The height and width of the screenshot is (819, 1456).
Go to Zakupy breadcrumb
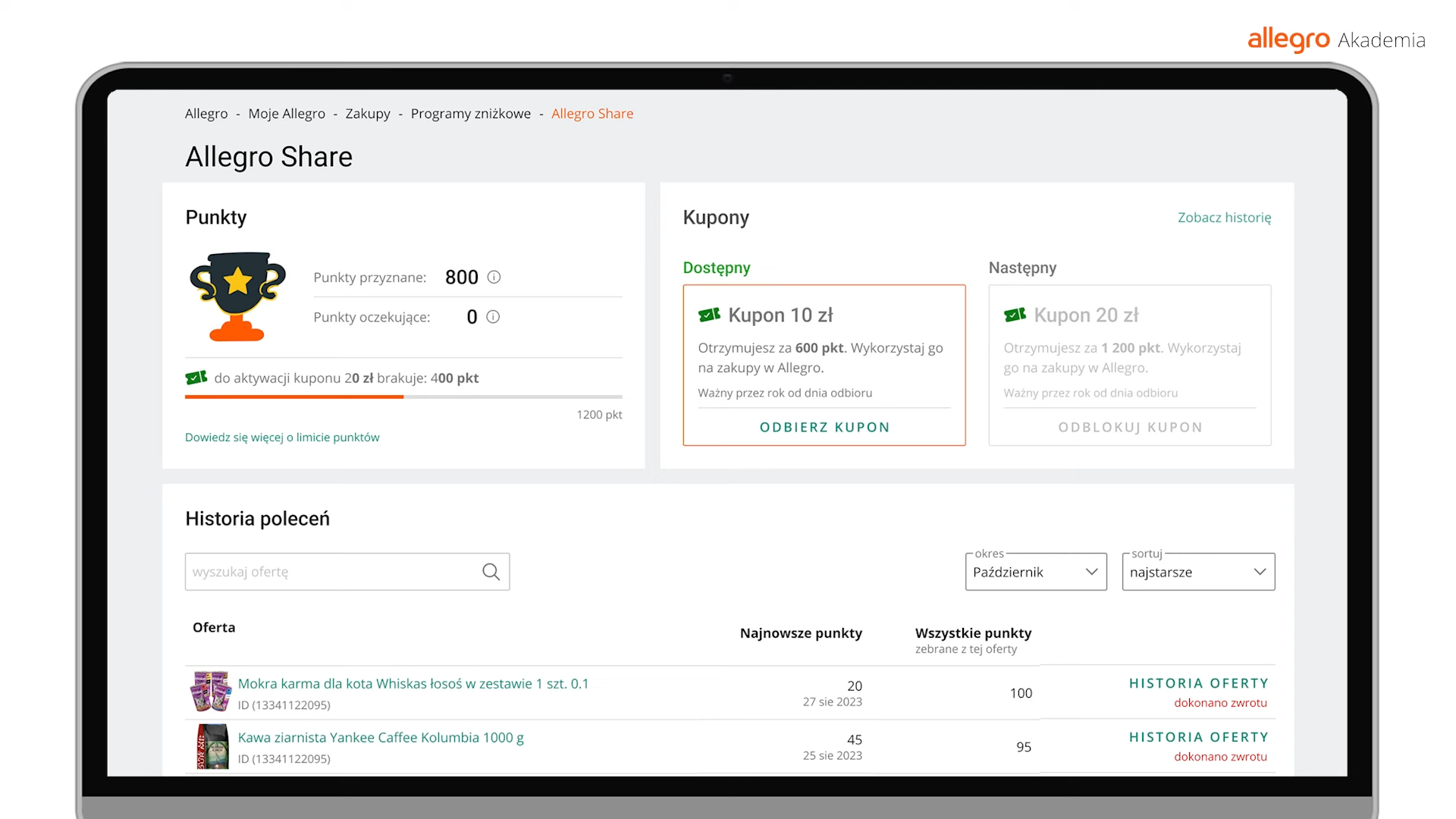pos(368,114)
